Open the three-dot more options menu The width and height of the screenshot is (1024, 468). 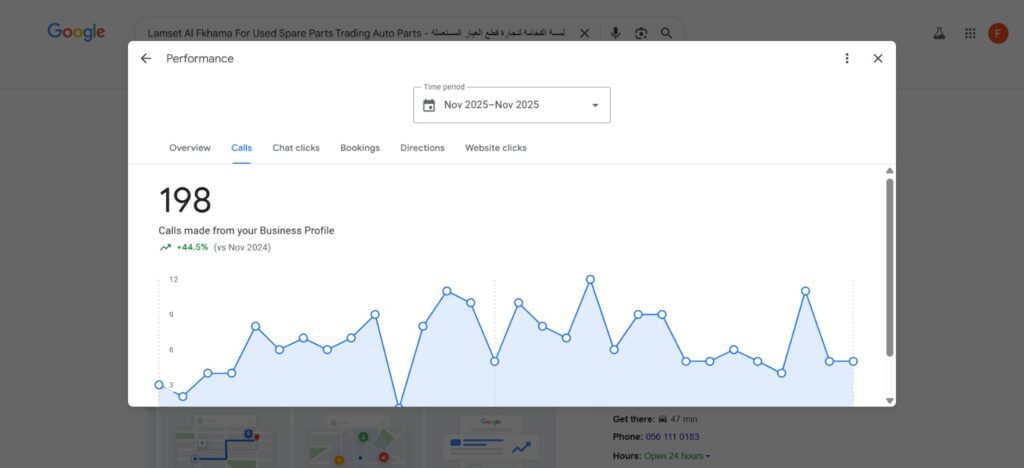point(847,59)
